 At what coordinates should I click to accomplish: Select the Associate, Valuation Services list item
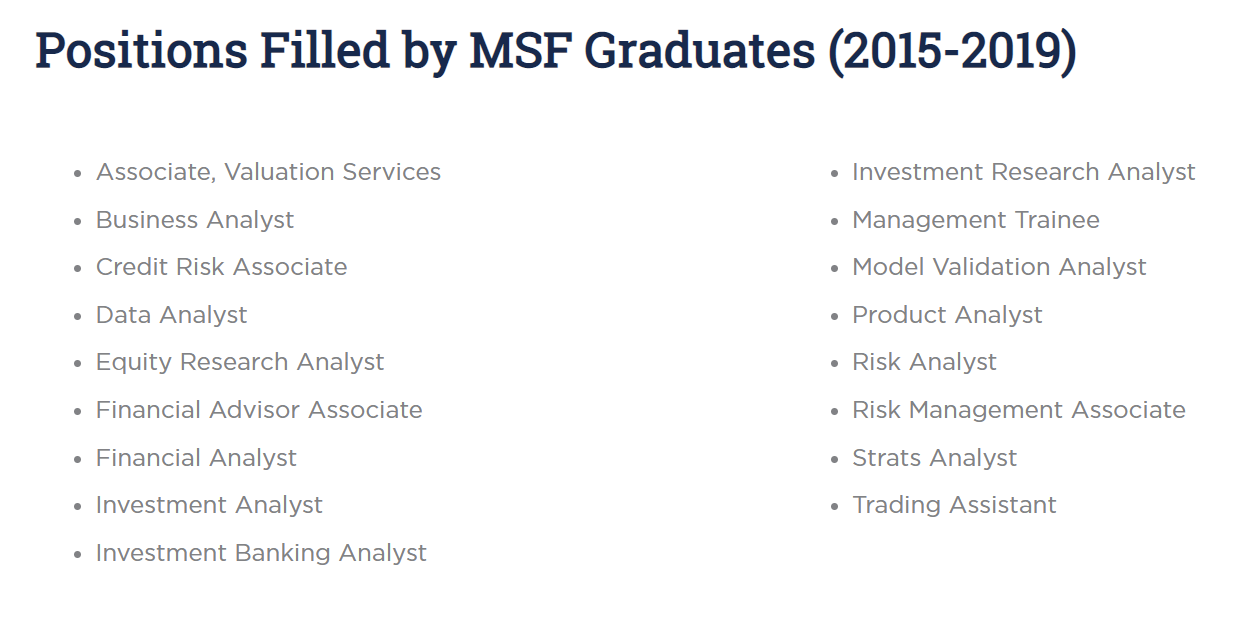[x=268, y=172]
